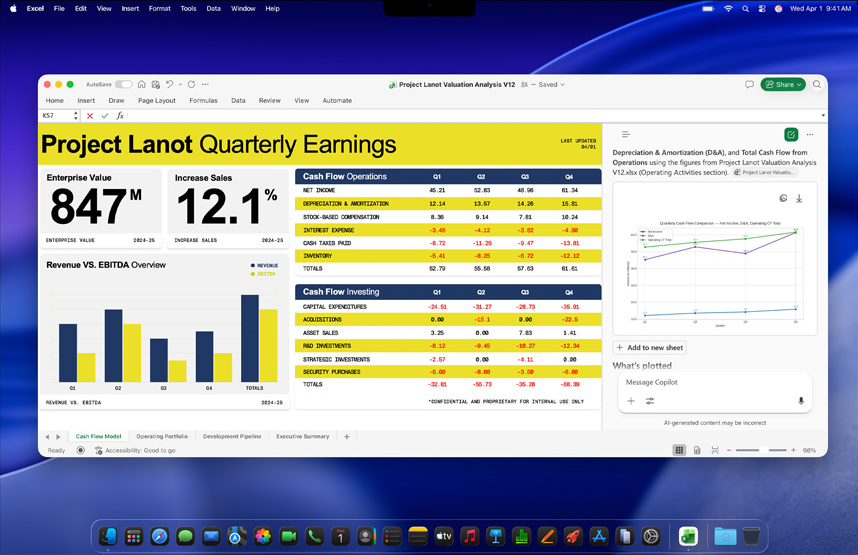The height and width of the screenshot is (555, 858).
Task: Click the Undo arrow icon
Action: [x=168, y=85]
